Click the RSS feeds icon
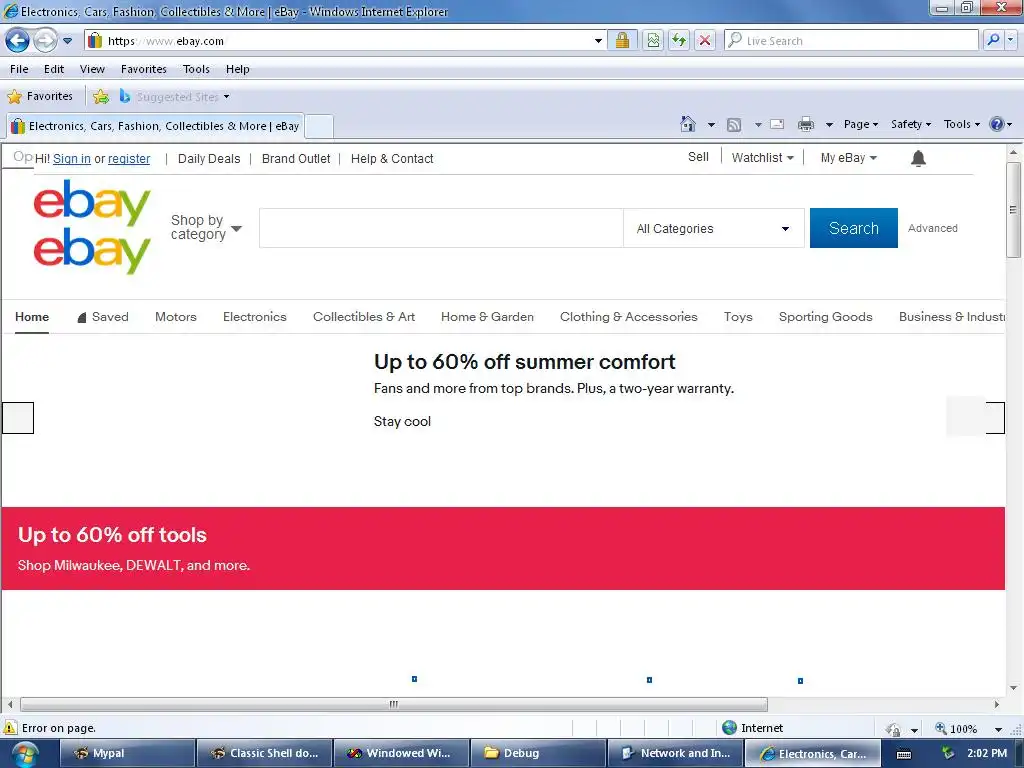This screenshot has height=768, width=1024. (x=734, y=125)
